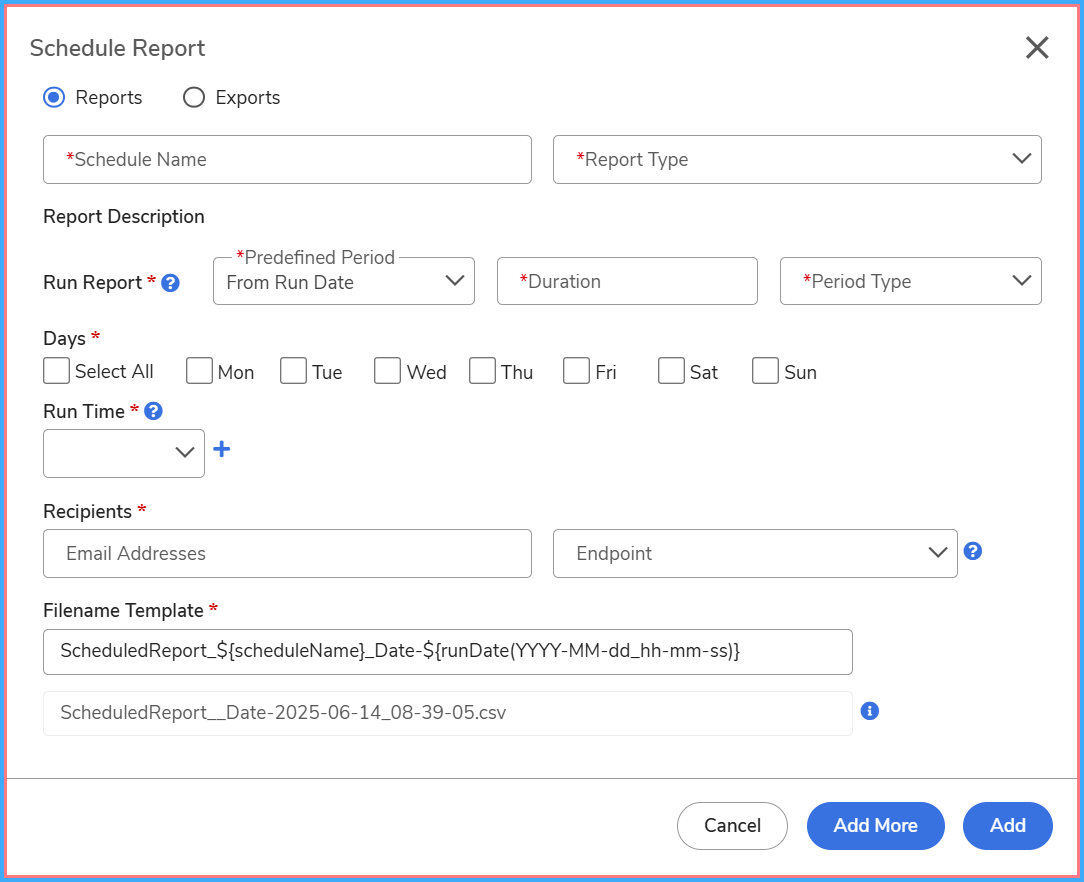The image size is (1084, 882).
Task: Click the Schedule Report dialog title
Action: coord(118,48)
